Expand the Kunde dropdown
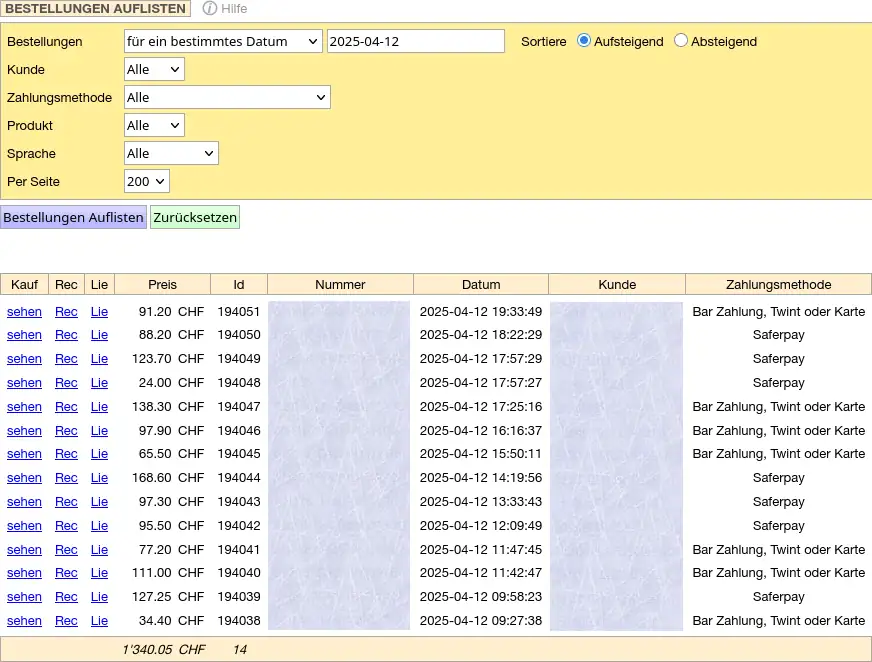 click(x=154, y=69)
